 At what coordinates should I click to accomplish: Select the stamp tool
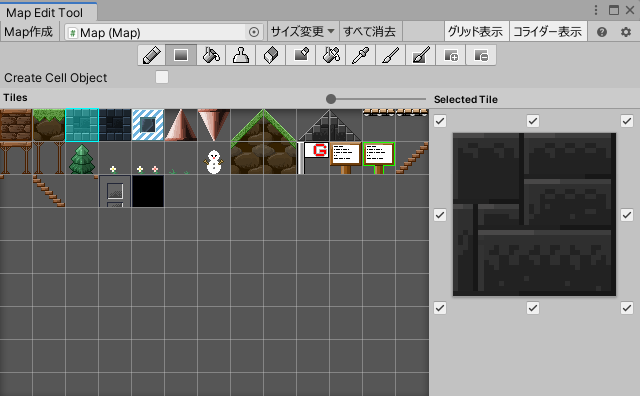point(241,55)
